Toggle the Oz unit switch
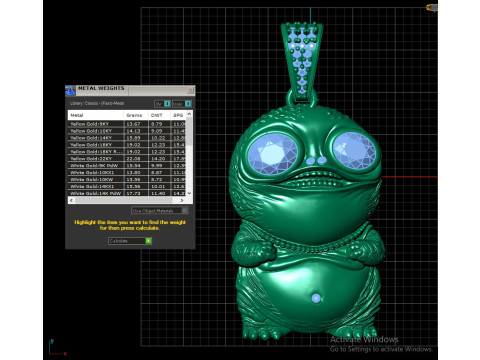This screenshot has height=360, width=480. pos(162,104)
